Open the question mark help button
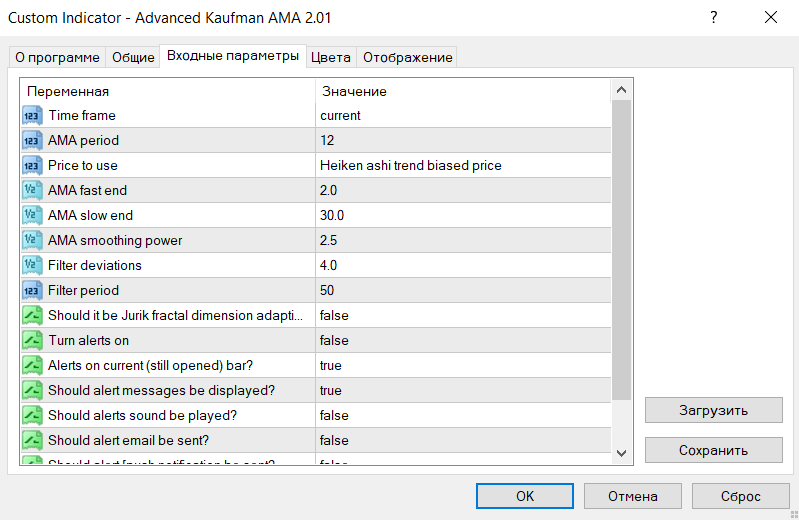Screen dimensions: 799x520 click(x=714, y=17)
